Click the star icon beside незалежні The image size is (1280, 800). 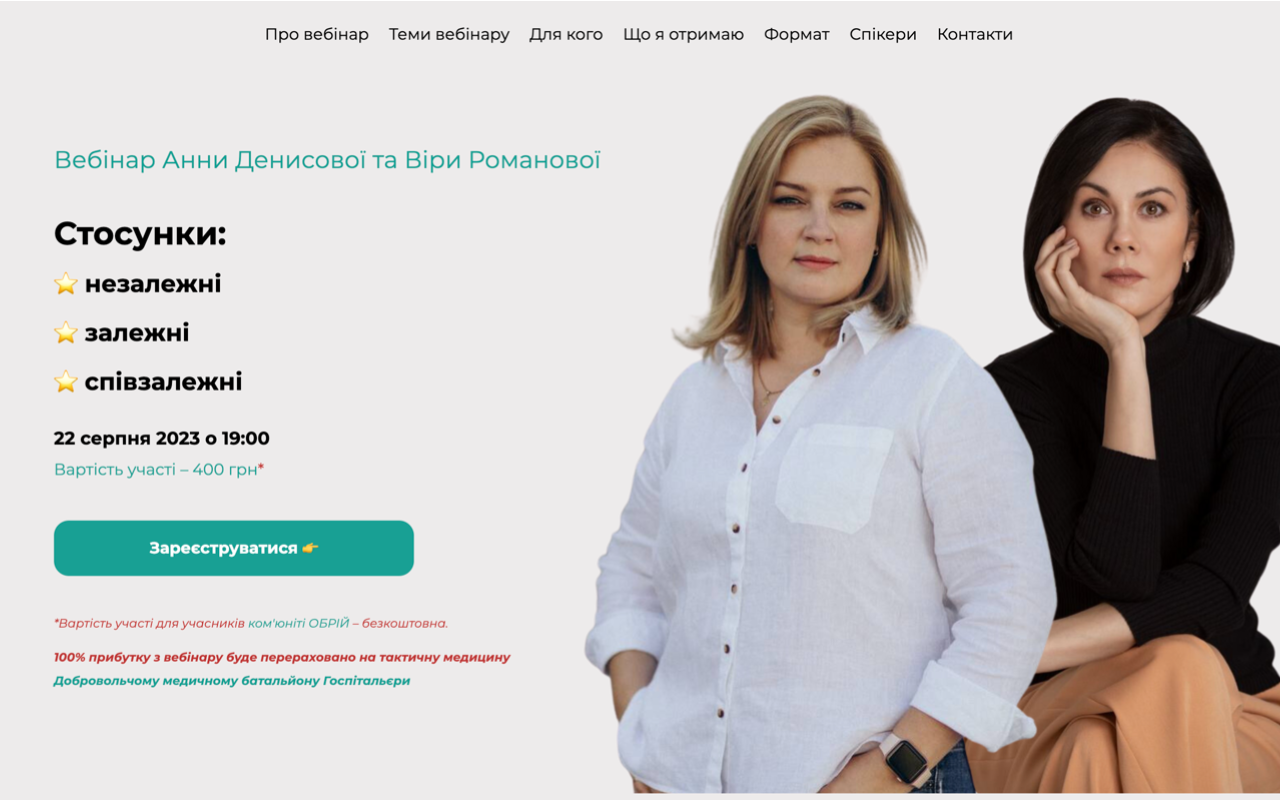(66, 284)
